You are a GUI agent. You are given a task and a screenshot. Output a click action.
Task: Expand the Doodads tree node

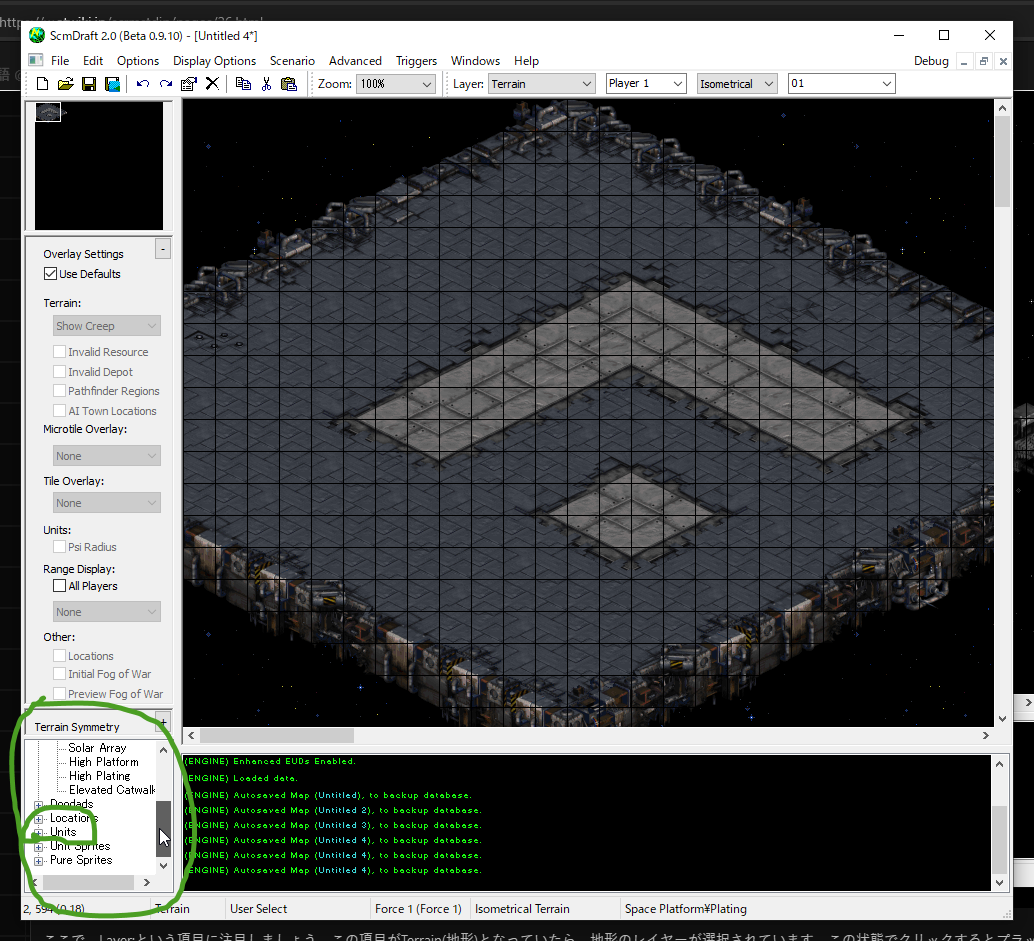pyautogui.click(x=39, y=805)
